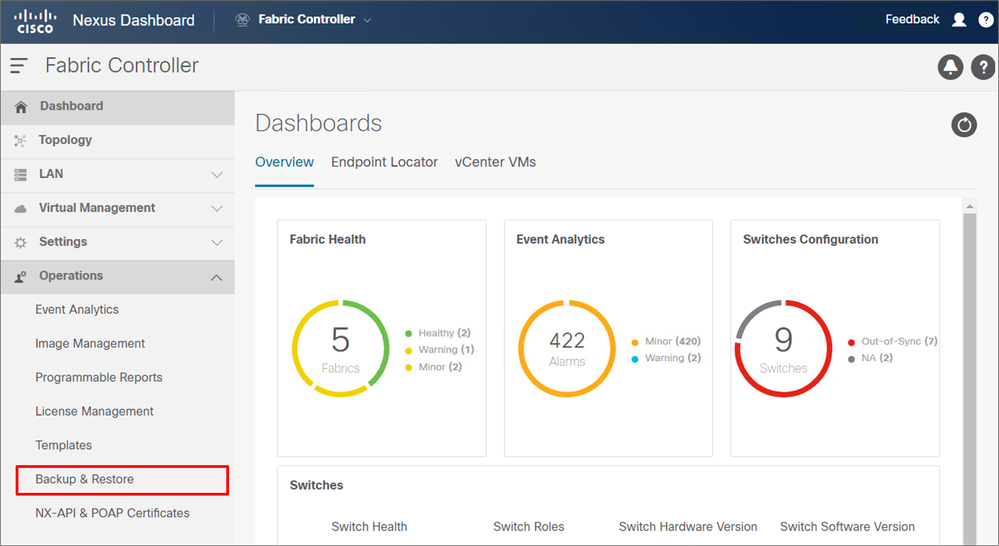Click the NA (2) legend entry
The image size is (999, 546).
coord(870,358)
